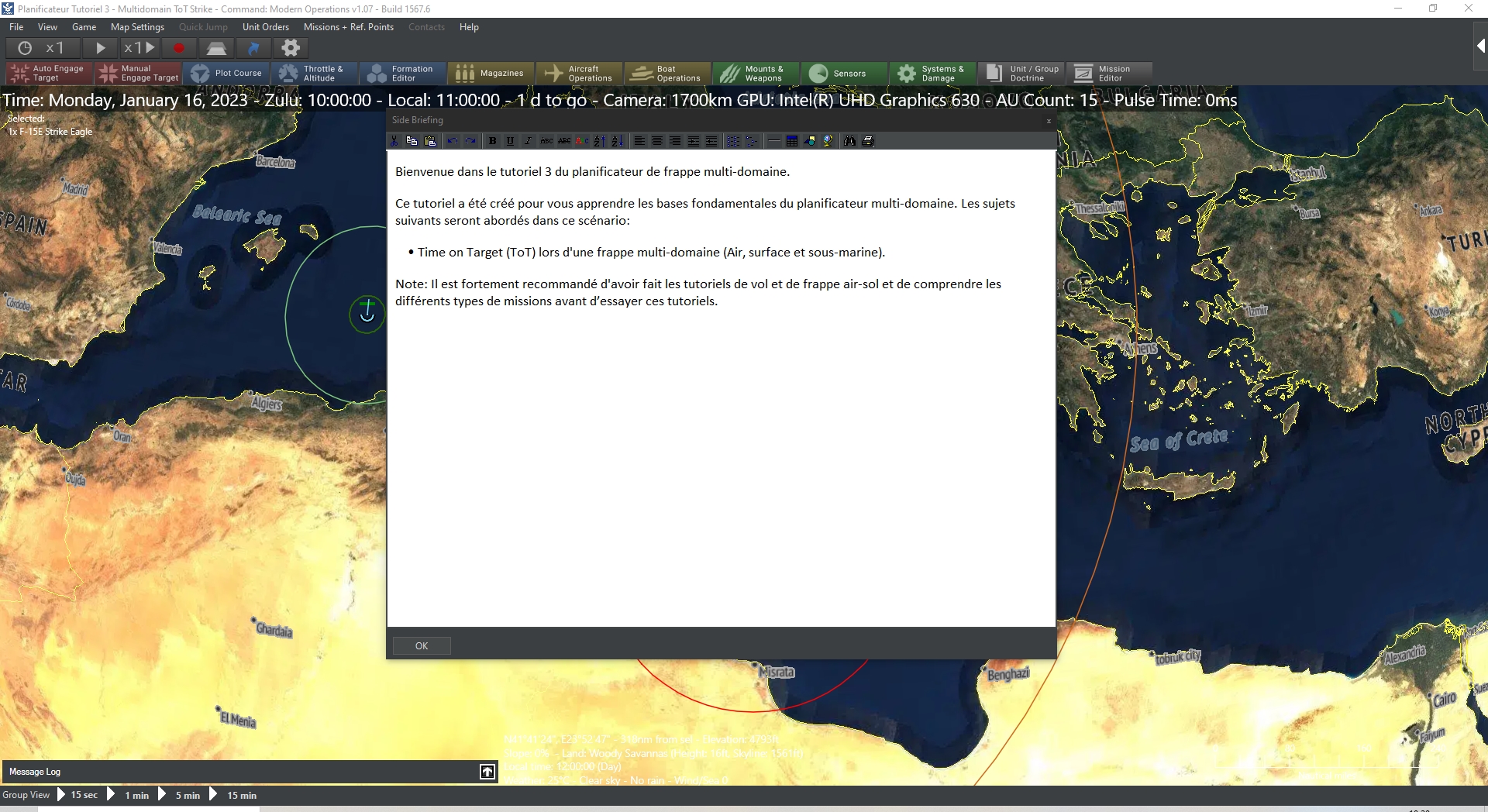Click the Cut scissors icon in briefing toolbar
1488x812 pixels.
(x=394, y=141)
